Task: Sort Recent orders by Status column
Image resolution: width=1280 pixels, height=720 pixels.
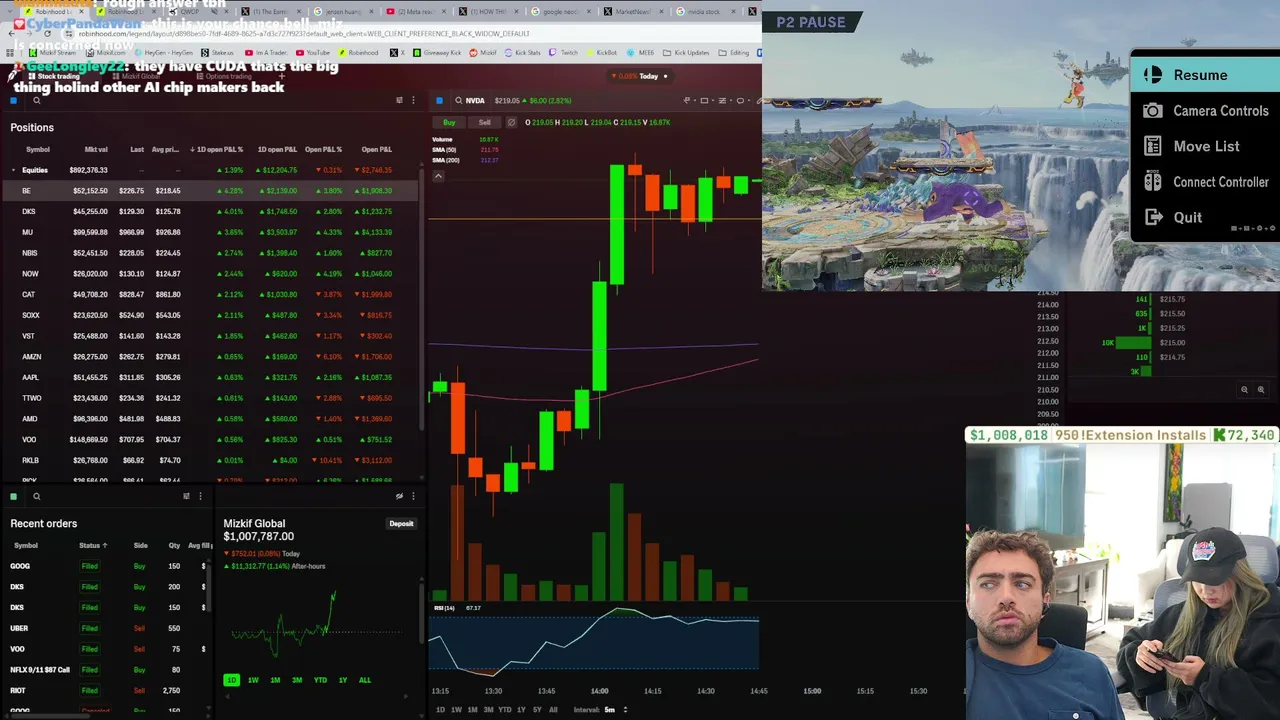Action: (93, 546)
